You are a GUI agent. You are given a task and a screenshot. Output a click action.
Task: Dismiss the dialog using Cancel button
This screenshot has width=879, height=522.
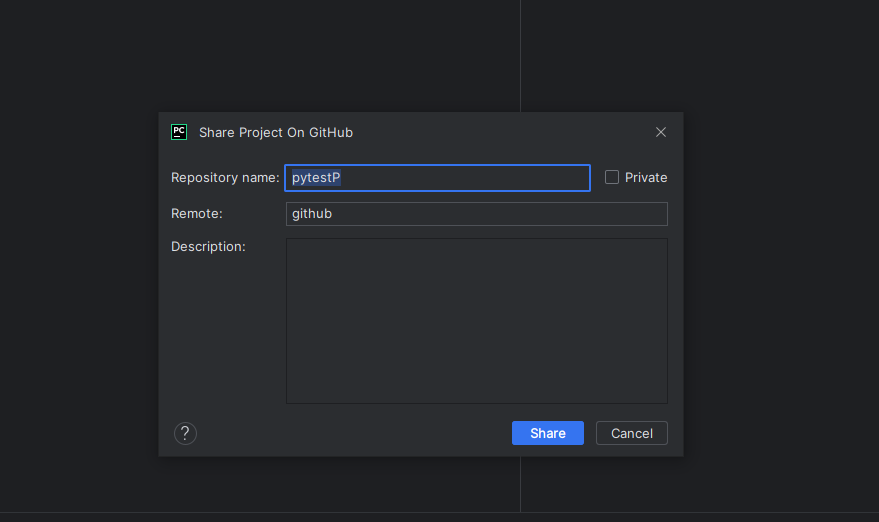[x=632, y=433]
